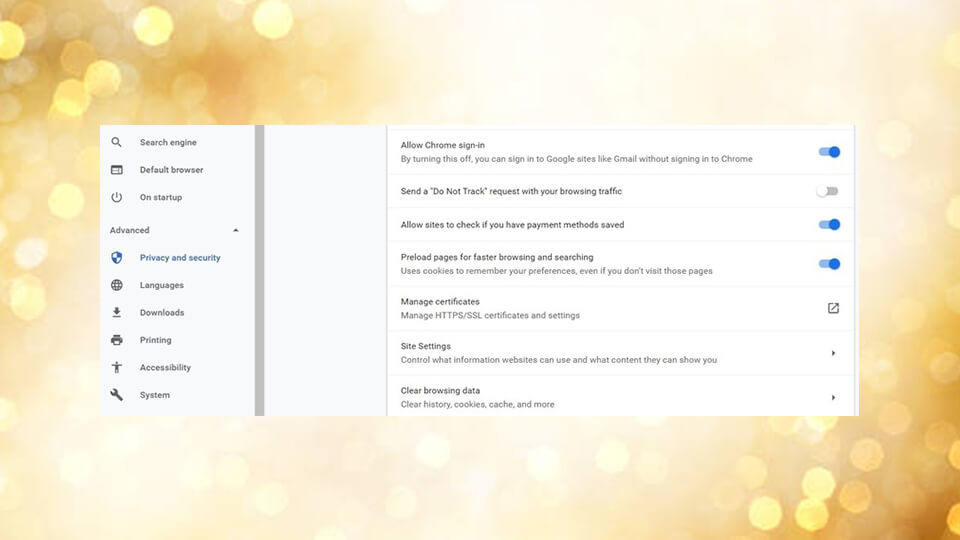Open Accessibility settings section
Viewport: 960px width, 540px height.
click(165, 368)
